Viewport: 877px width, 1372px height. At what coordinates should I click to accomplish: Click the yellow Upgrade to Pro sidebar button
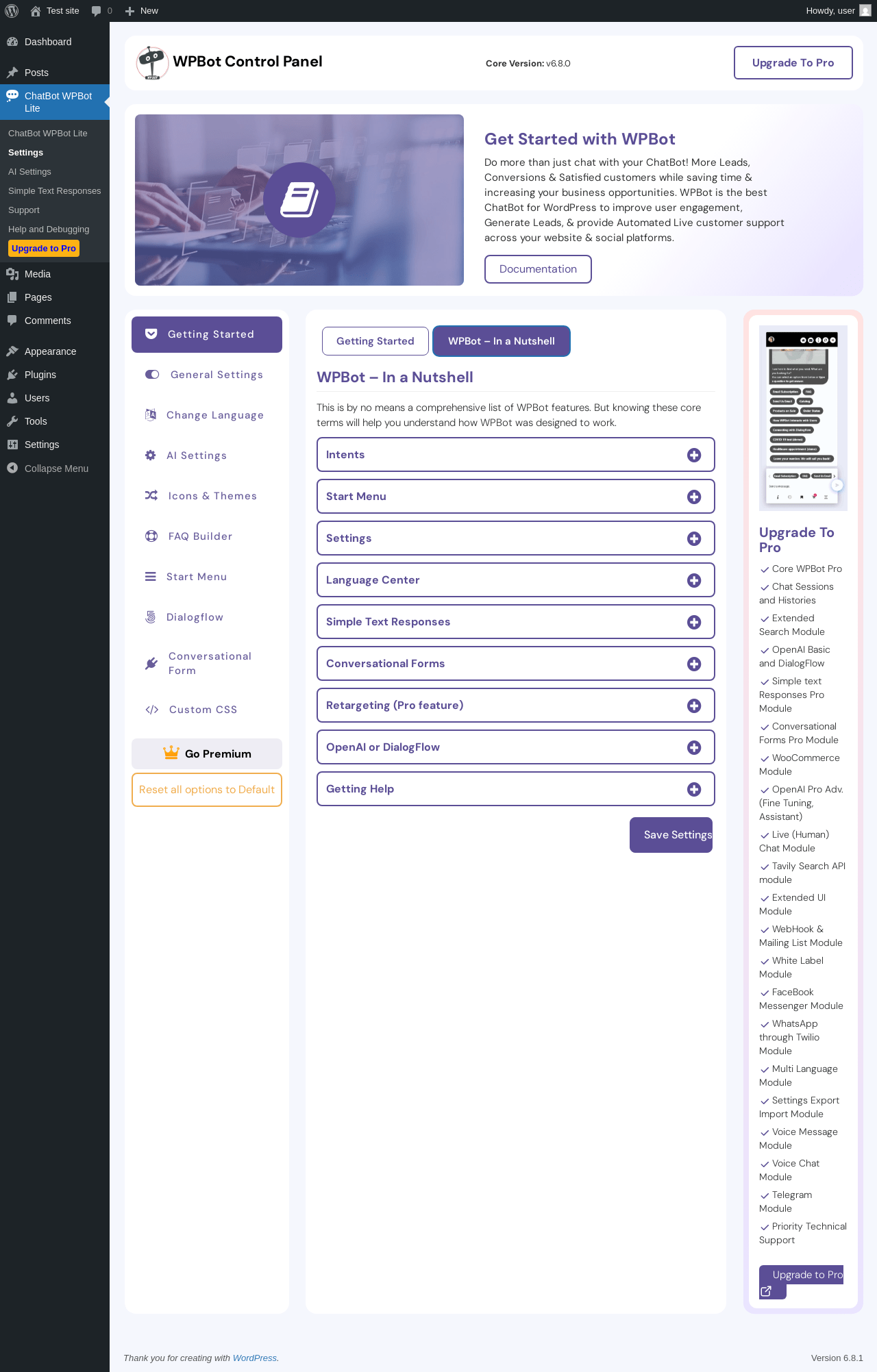tap(44, 249)
